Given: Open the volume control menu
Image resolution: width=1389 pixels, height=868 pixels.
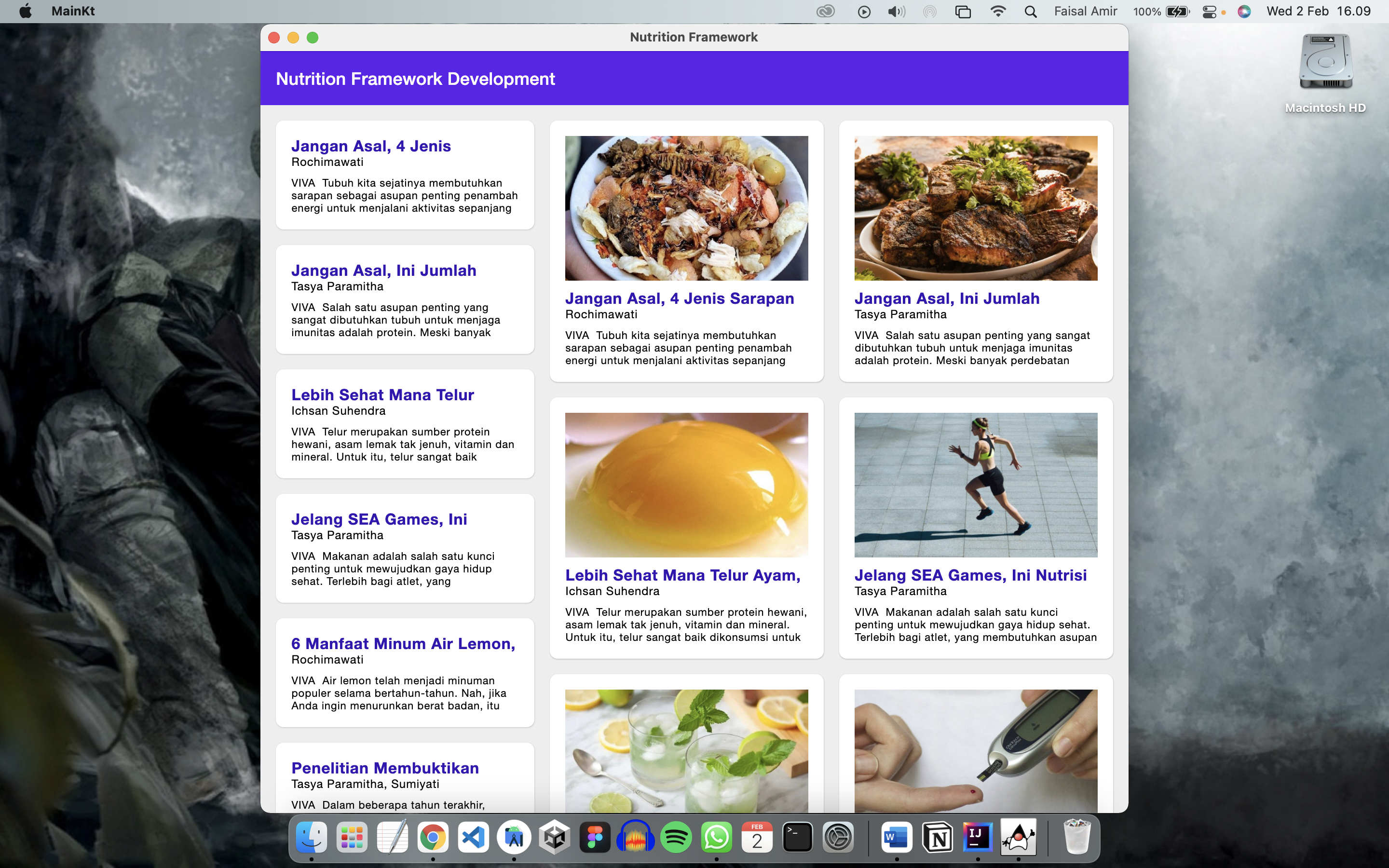Looking at the screenshot, I should click(896, 12).
